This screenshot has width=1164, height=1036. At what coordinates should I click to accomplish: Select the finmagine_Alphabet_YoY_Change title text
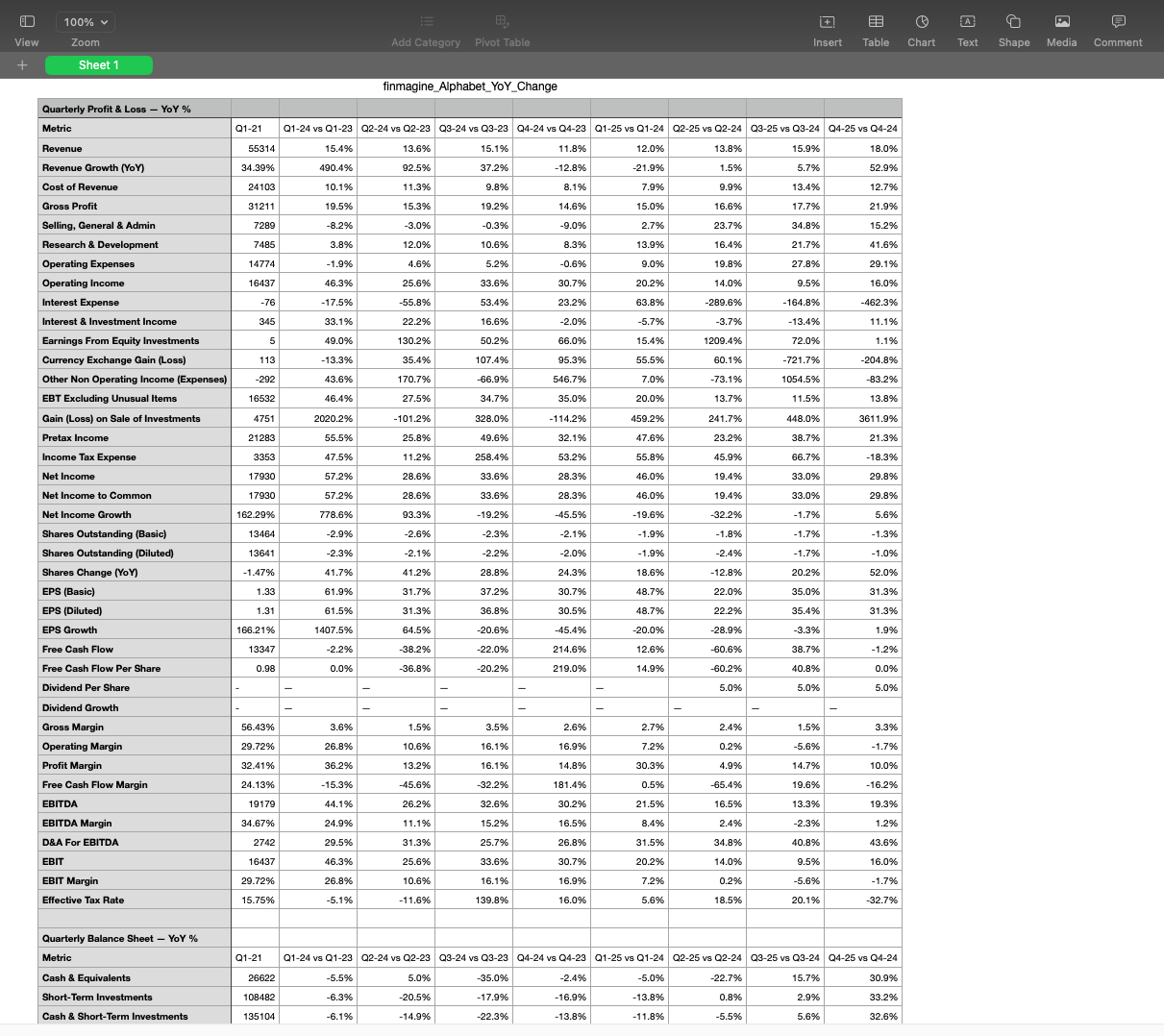(x=471, y=86)
